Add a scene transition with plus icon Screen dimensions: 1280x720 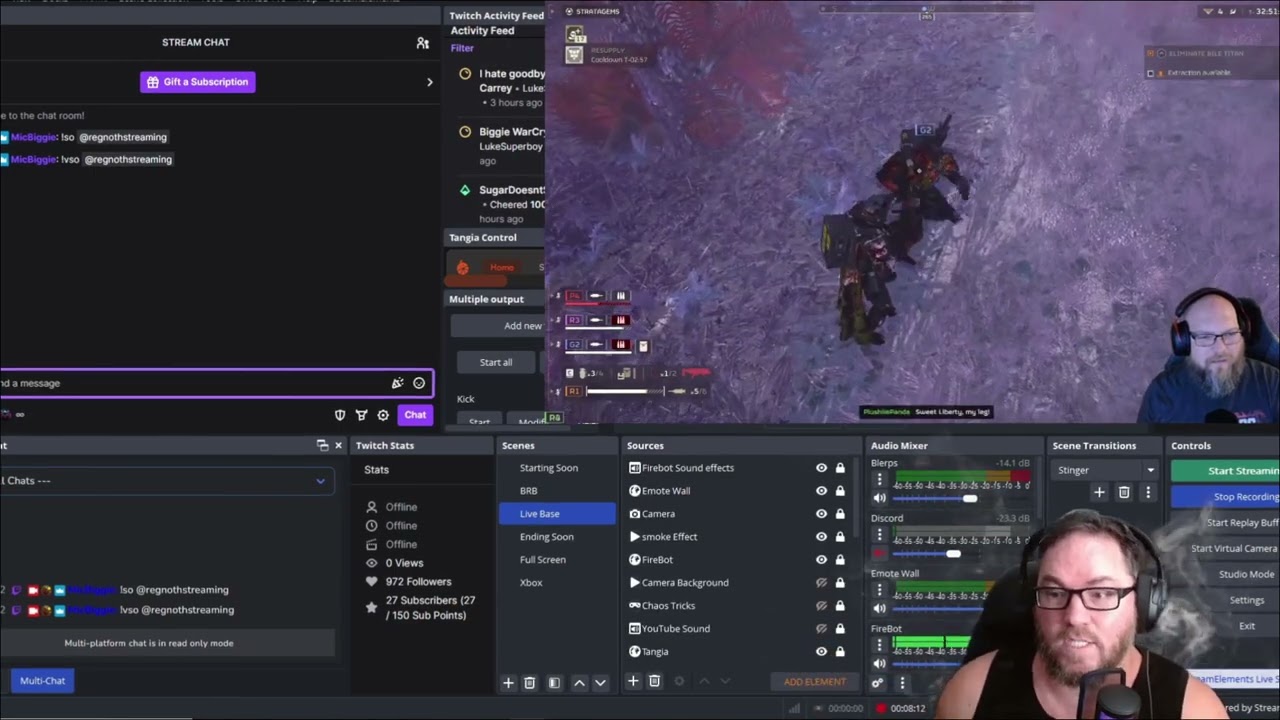pyautogui.click(x=1099, y=492)
